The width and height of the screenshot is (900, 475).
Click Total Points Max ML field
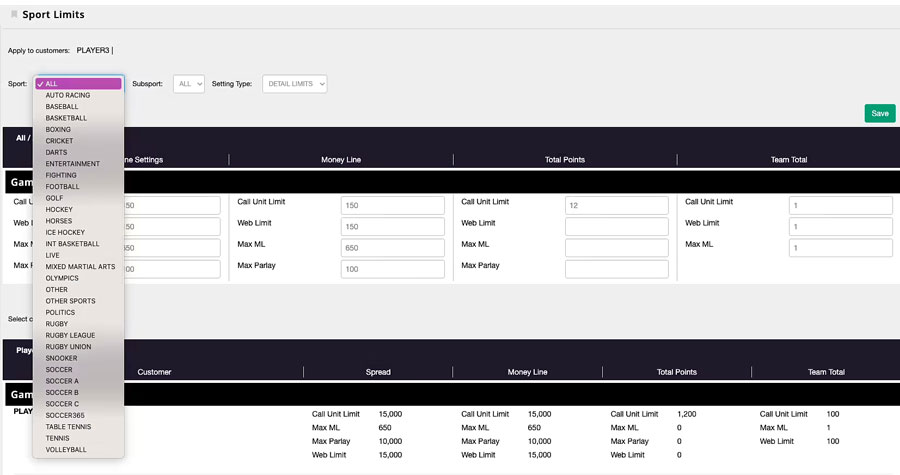click(x=616, y=248)
